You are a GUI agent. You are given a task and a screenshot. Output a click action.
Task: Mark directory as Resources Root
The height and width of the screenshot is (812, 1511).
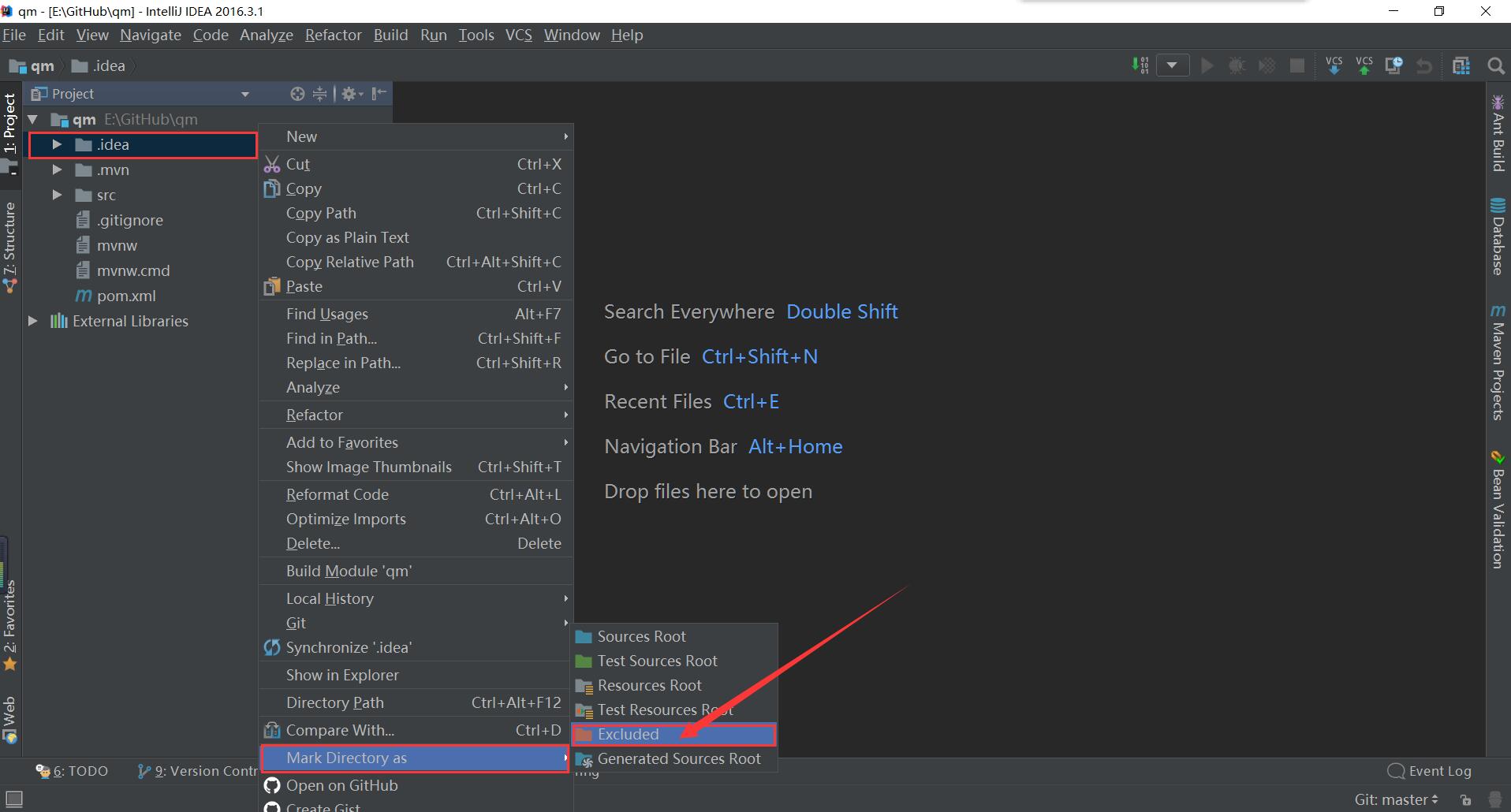coord(675,685)
